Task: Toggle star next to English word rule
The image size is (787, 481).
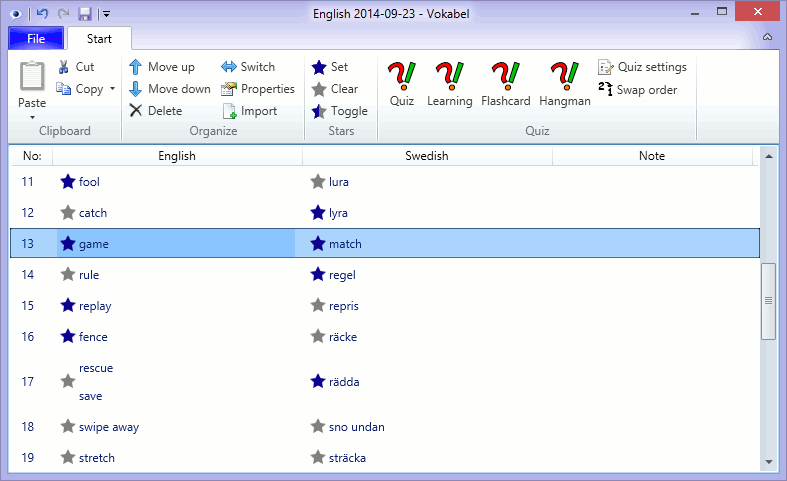Action: pos(68,275)
